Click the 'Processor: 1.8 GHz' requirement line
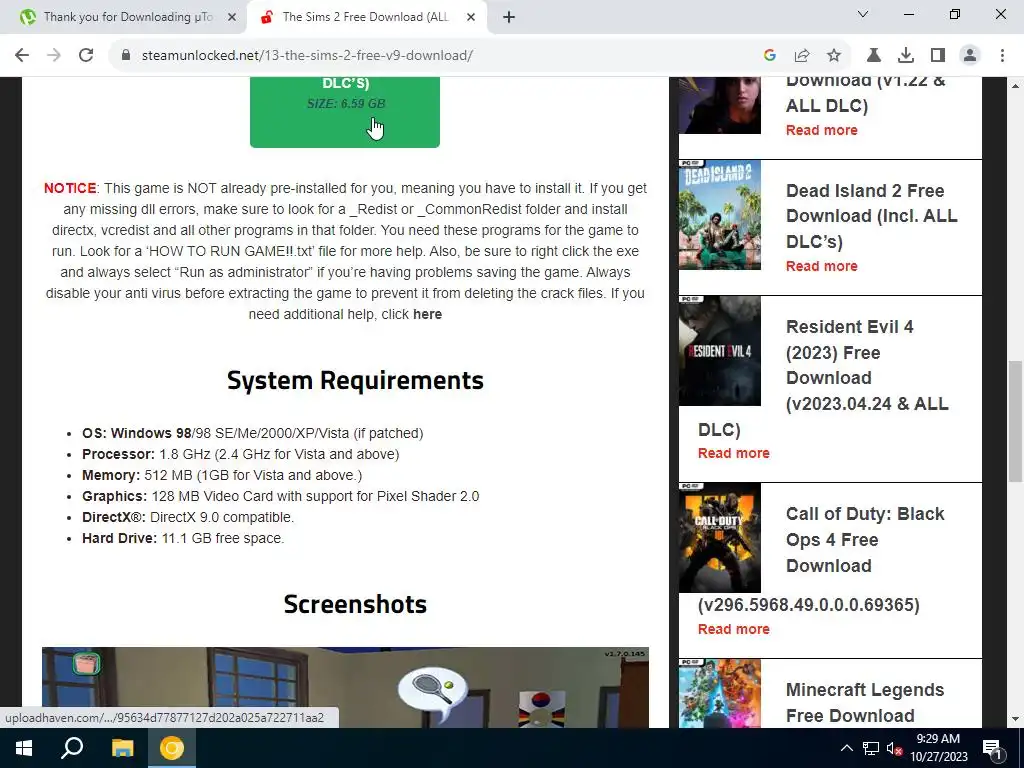Screen dimensions: 1024x768 coord(240,455)
